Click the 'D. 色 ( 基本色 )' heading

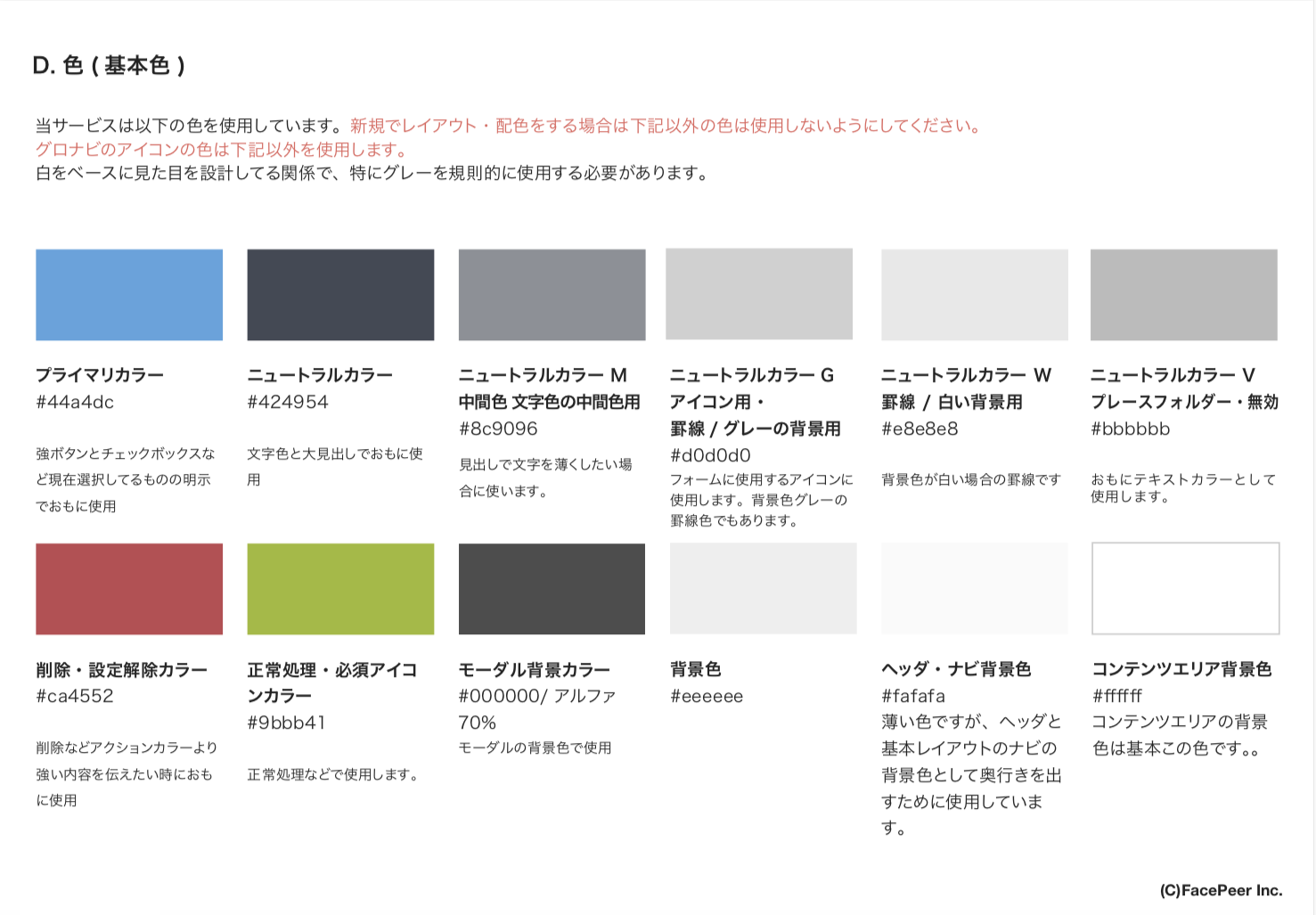click(x=109, y=66)
